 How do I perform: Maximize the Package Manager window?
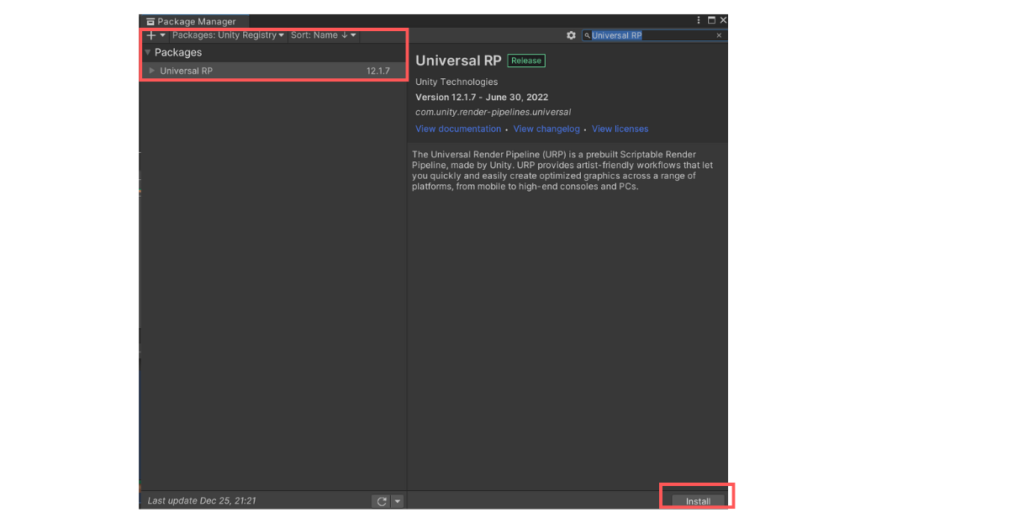tap(711, 20)
